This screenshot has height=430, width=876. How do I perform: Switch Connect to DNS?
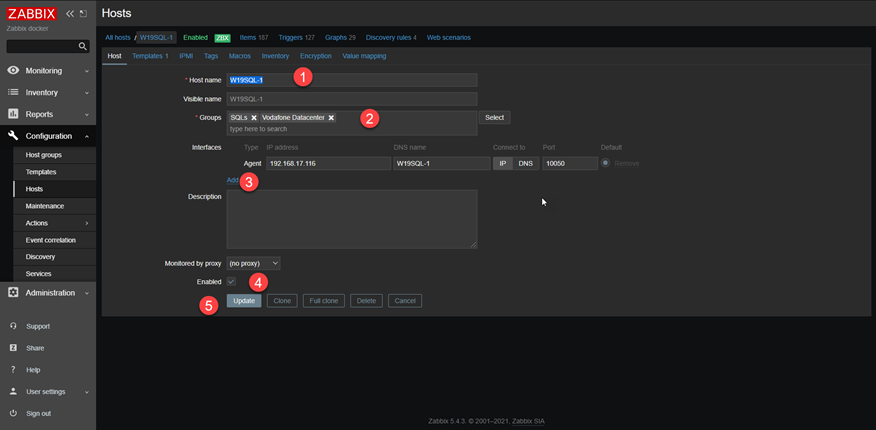click(526, 163)
